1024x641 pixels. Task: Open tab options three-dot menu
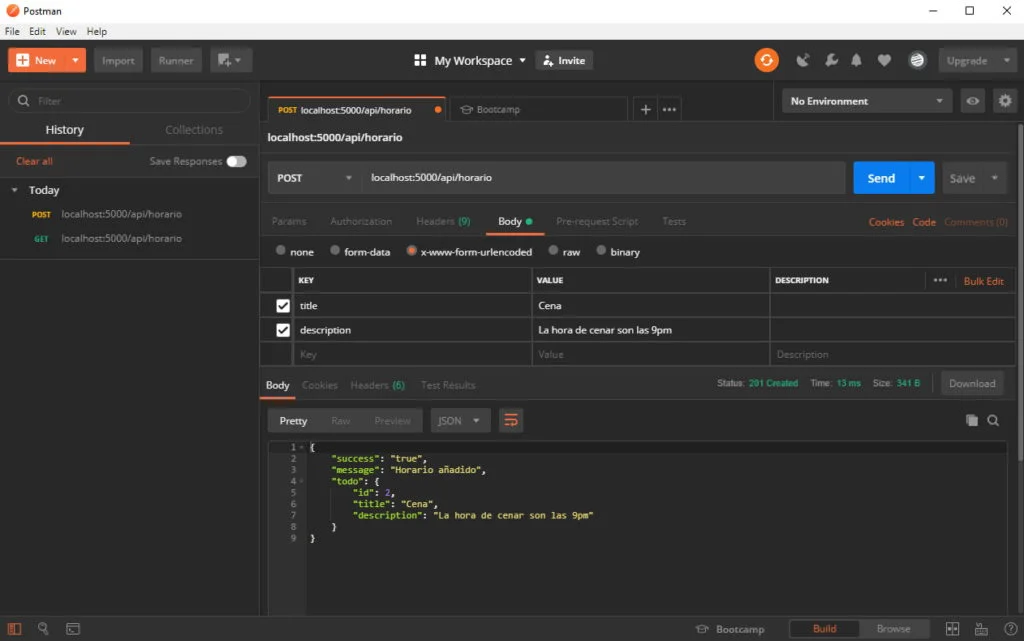669,110
